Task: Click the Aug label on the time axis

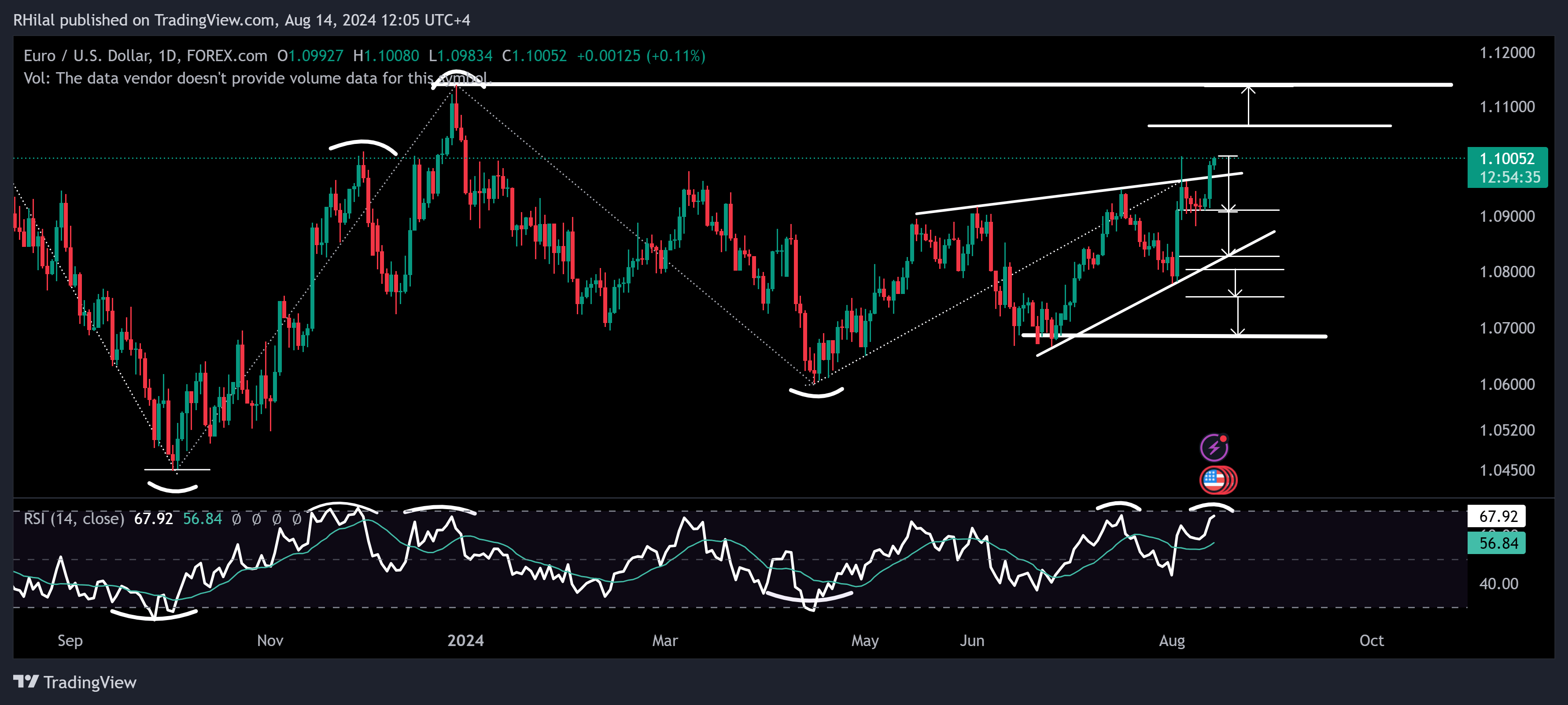Action: 1172,640
